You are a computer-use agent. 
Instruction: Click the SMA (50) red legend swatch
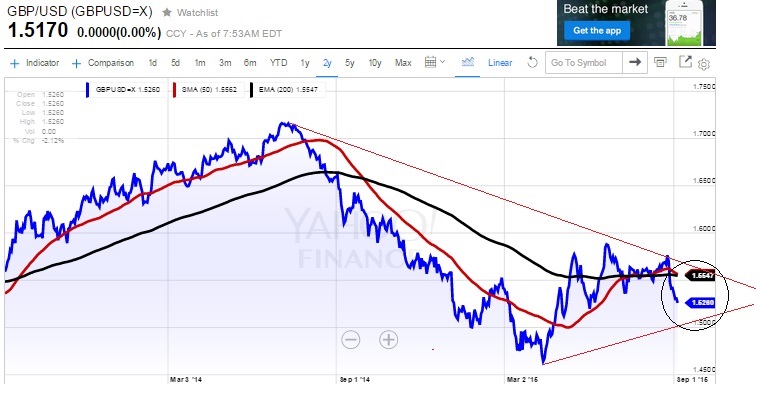pos(175,90)
